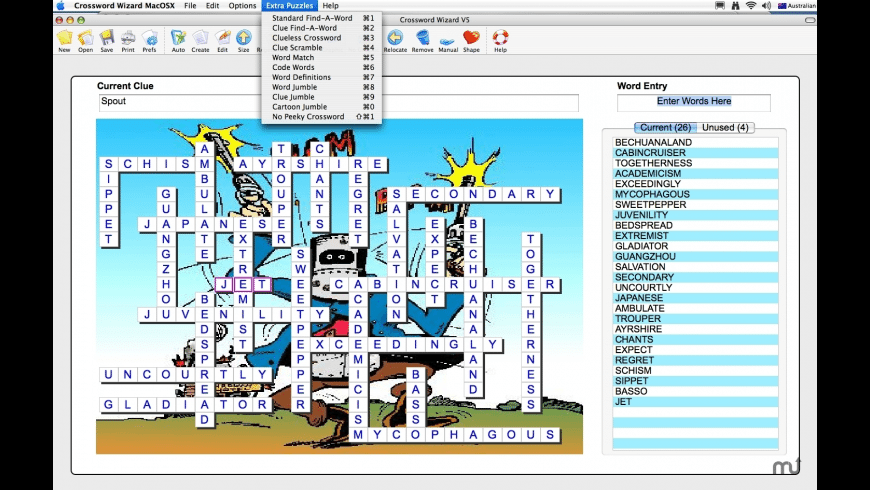This screenshot has width=870, height=490.
Task: Select the word JUVENILITY in the list
Action: point(696,215)
